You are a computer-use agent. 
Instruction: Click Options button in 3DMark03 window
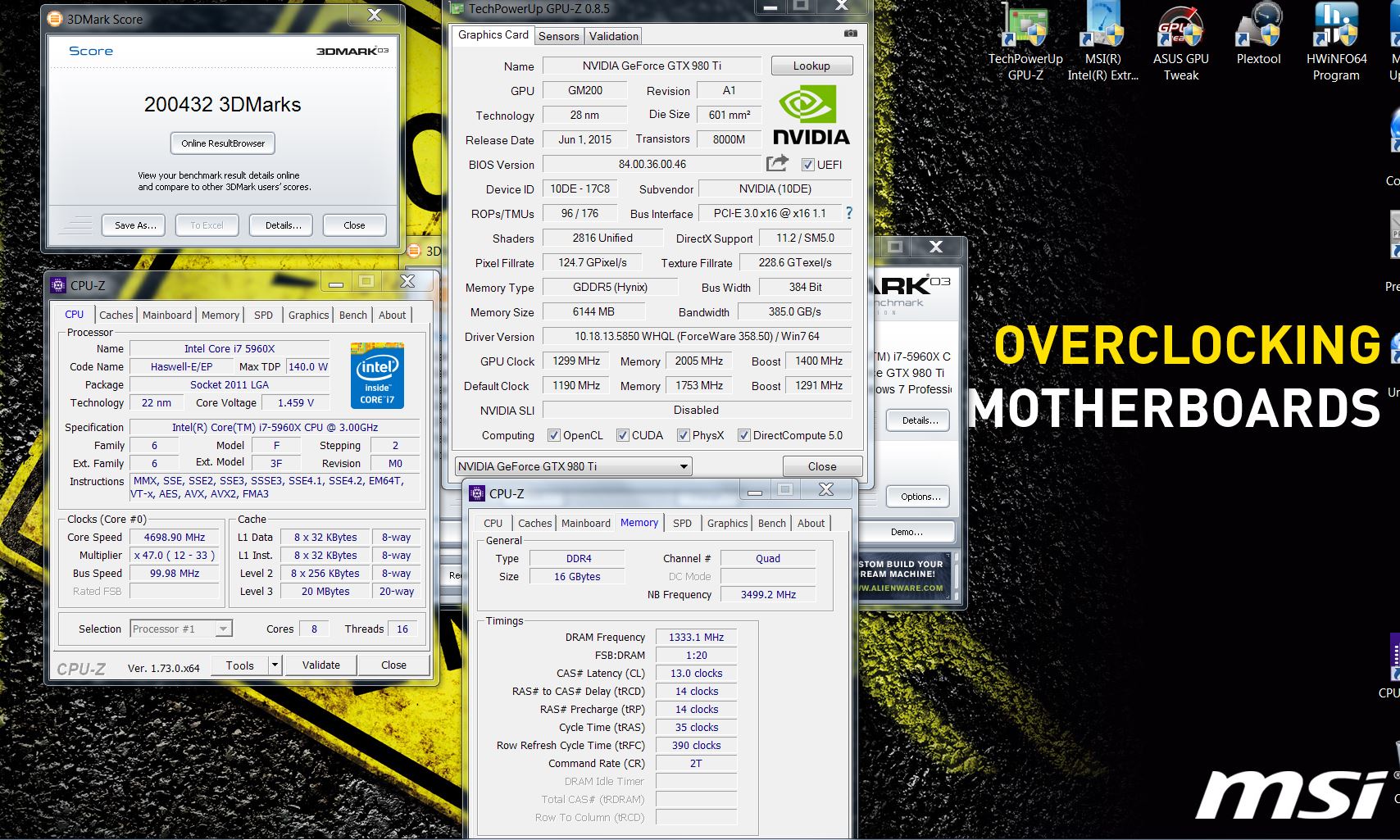(920, 496)
